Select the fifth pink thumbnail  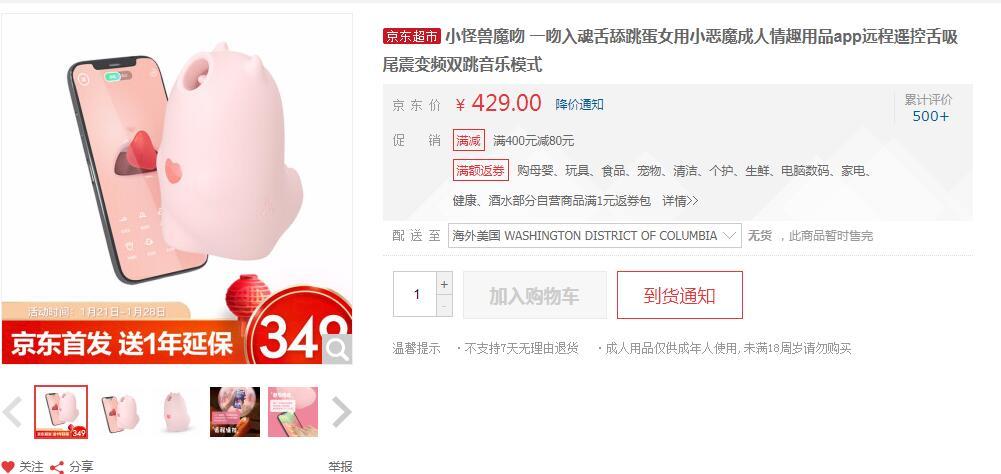(x=293, y=412)
